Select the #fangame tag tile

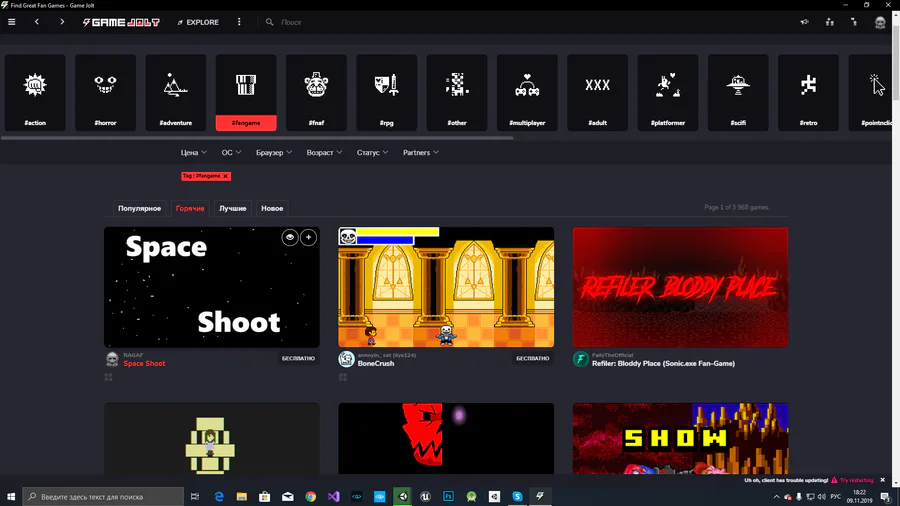click(246, 92)
